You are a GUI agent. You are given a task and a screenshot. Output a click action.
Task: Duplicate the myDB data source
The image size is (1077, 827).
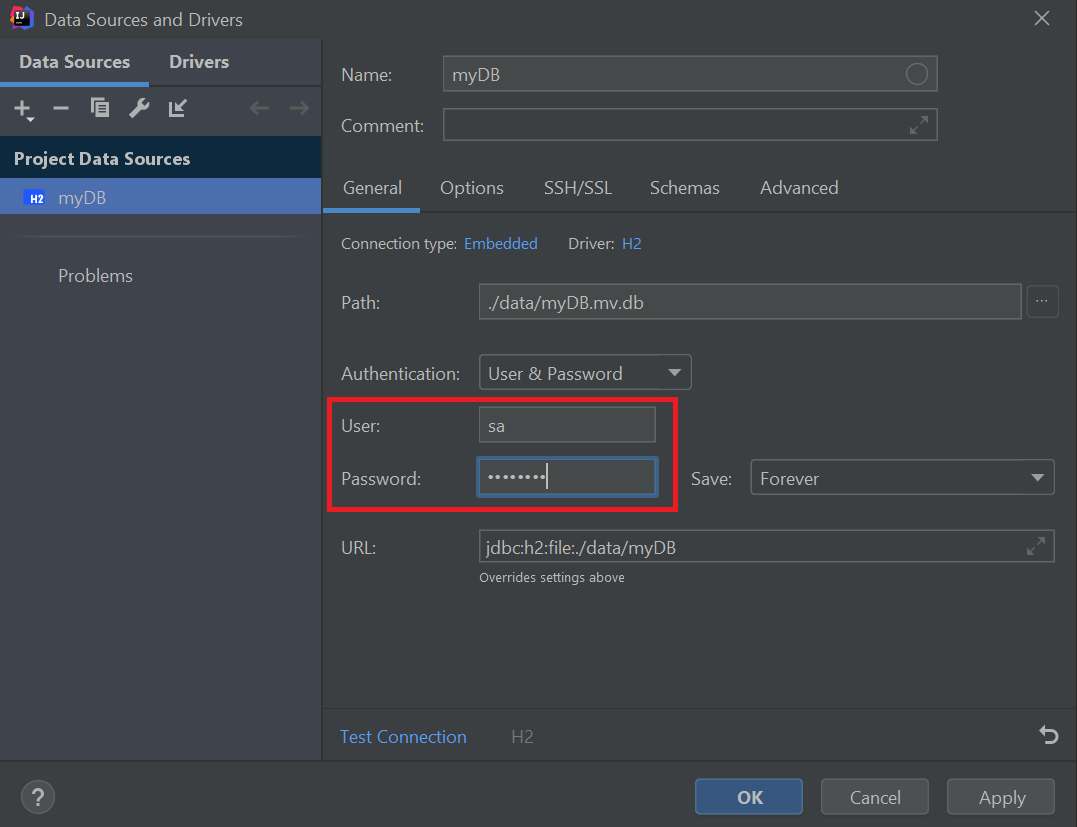(100, 107)
